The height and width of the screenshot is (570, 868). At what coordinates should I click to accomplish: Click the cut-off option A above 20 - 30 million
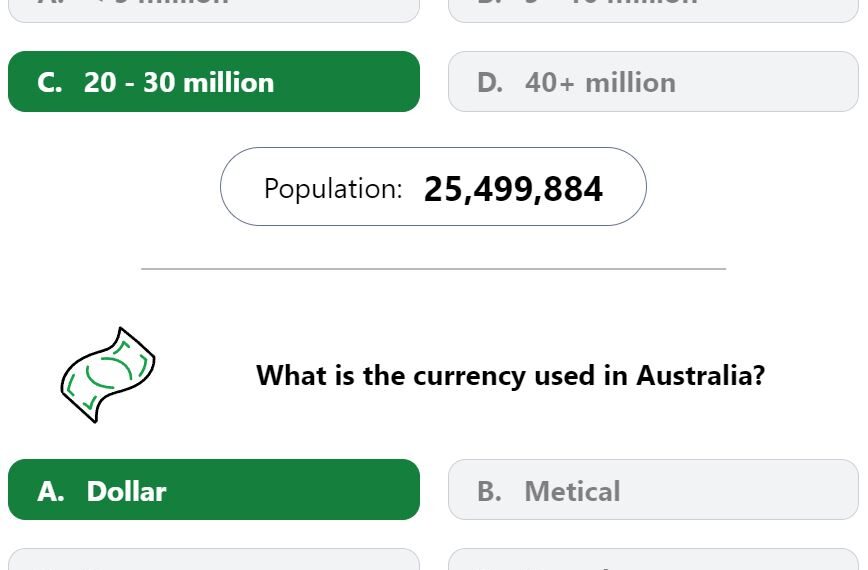pos(214,10)
